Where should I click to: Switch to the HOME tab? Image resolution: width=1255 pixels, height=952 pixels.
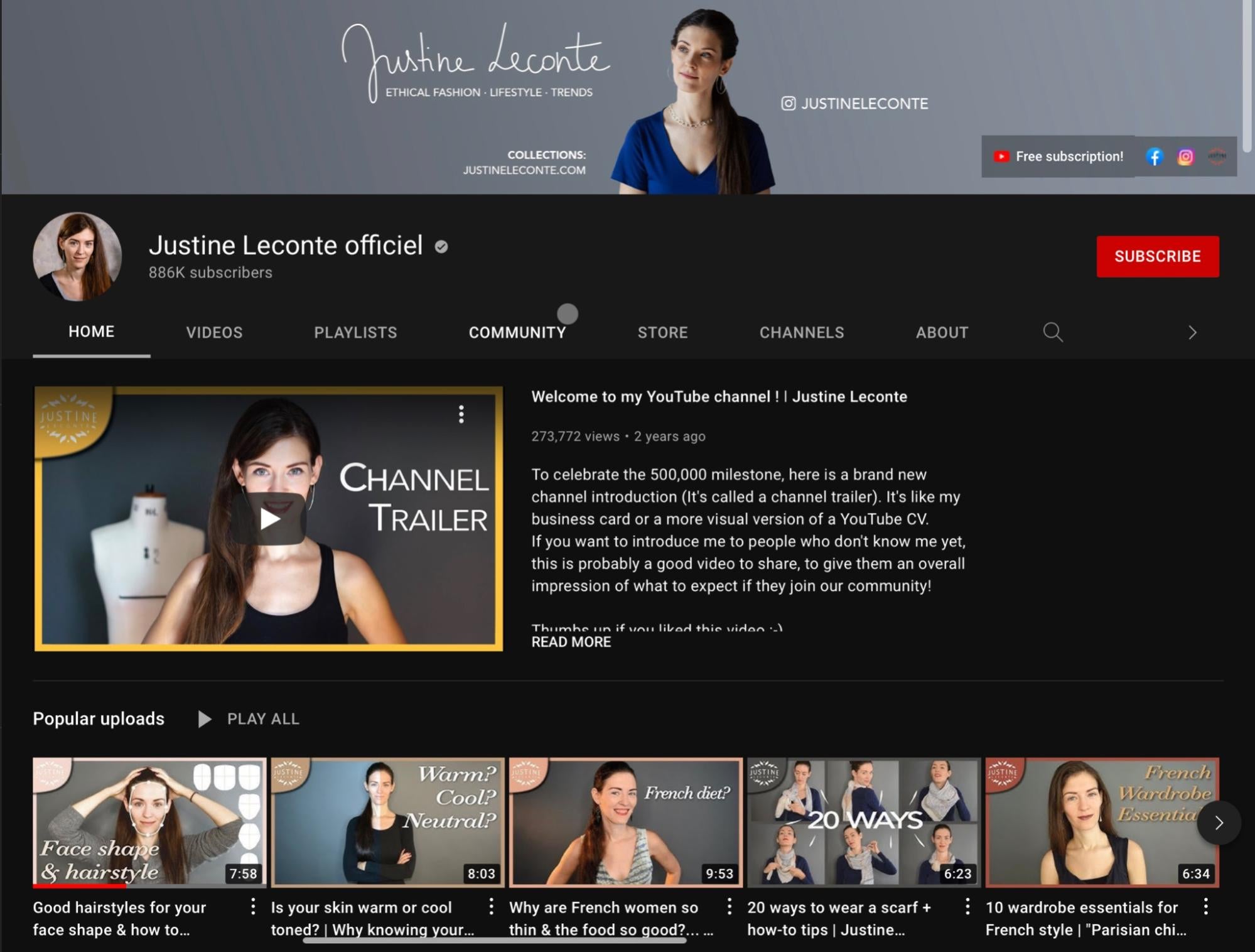92,332
